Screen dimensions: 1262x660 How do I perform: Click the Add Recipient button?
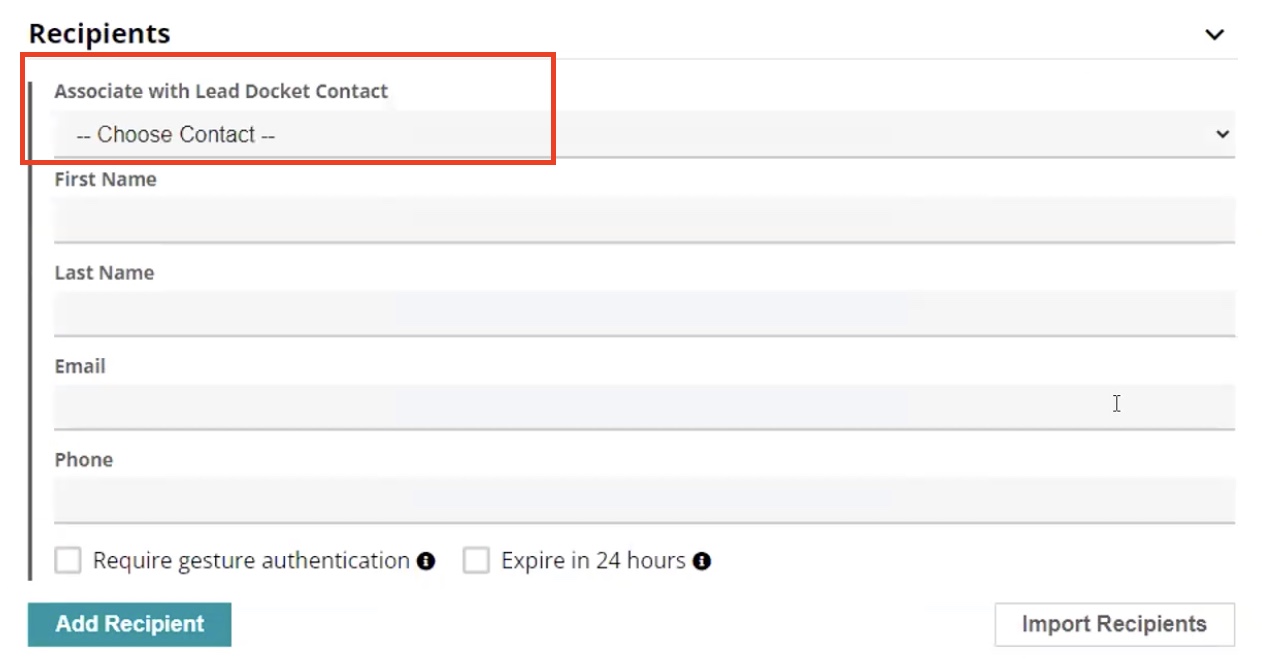(x=130, y=624)
